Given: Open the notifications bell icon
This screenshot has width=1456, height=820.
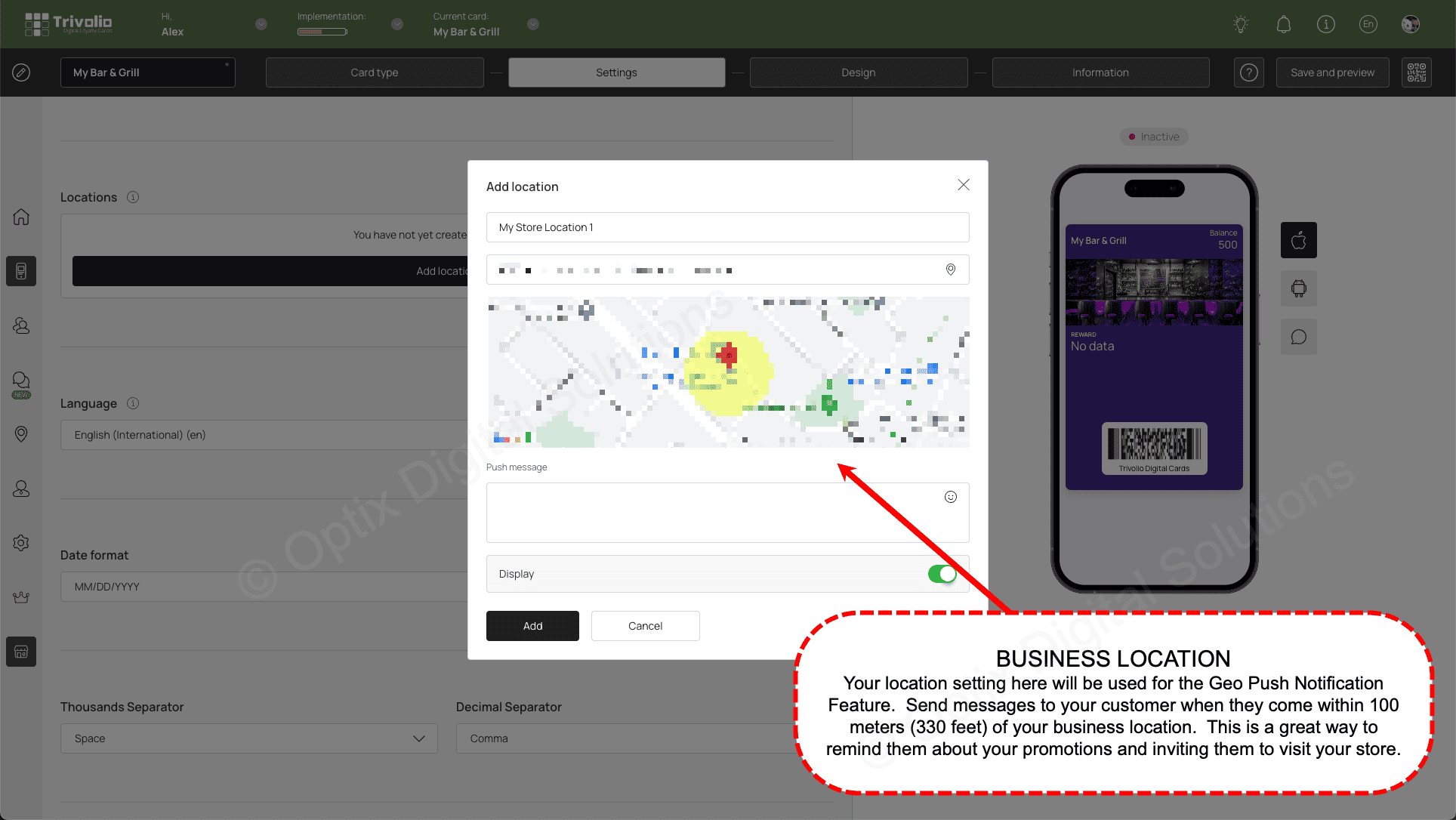Looking at the screenshot, I should 1284,24.
